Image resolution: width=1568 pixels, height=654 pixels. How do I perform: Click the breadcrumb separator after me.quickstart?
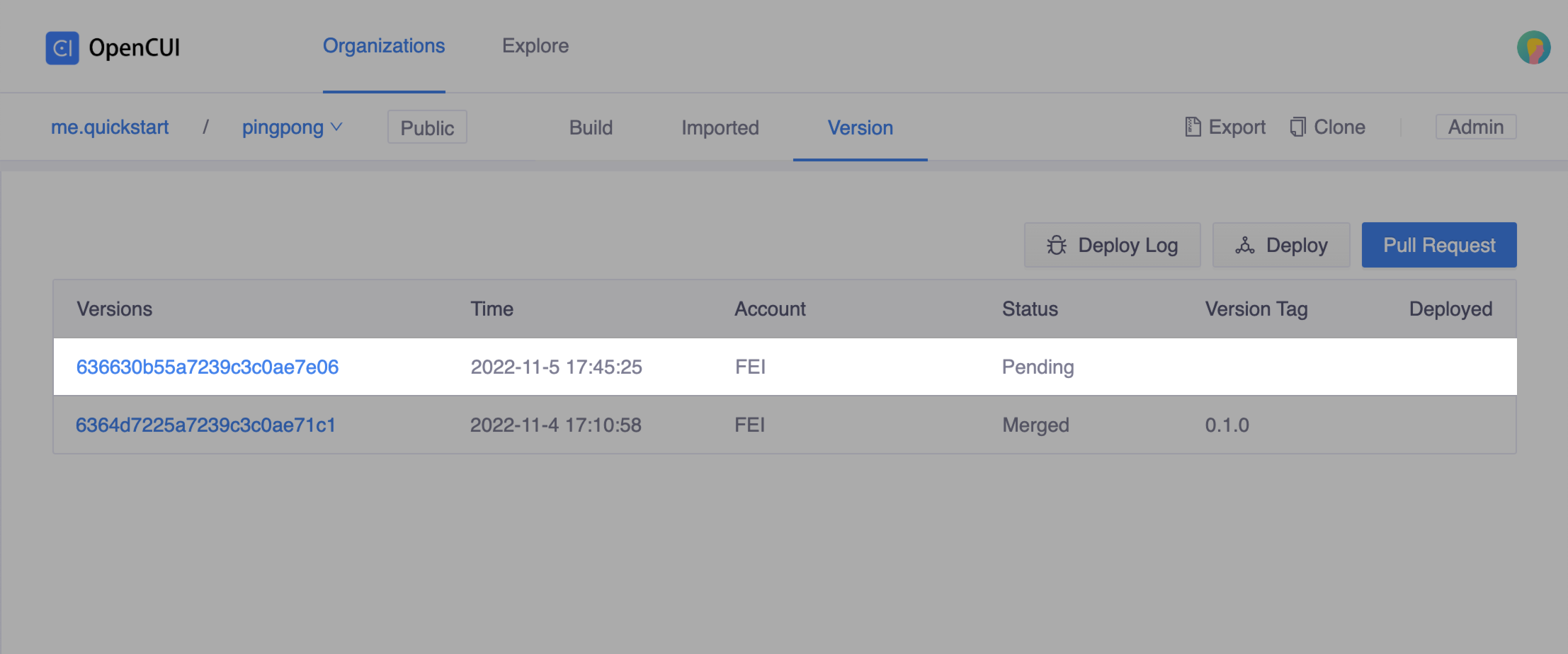(x=206, y=127)
